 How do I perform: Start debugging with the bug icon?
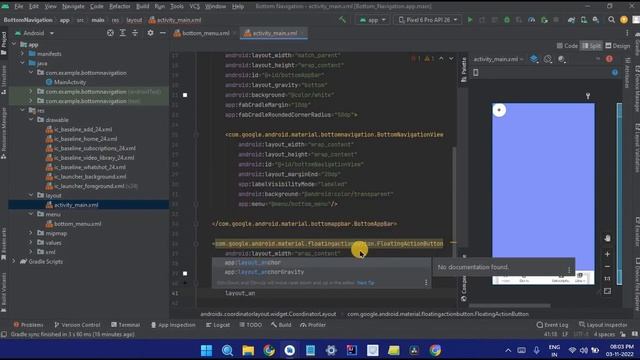pyautogui.click(x=507, y=20)
